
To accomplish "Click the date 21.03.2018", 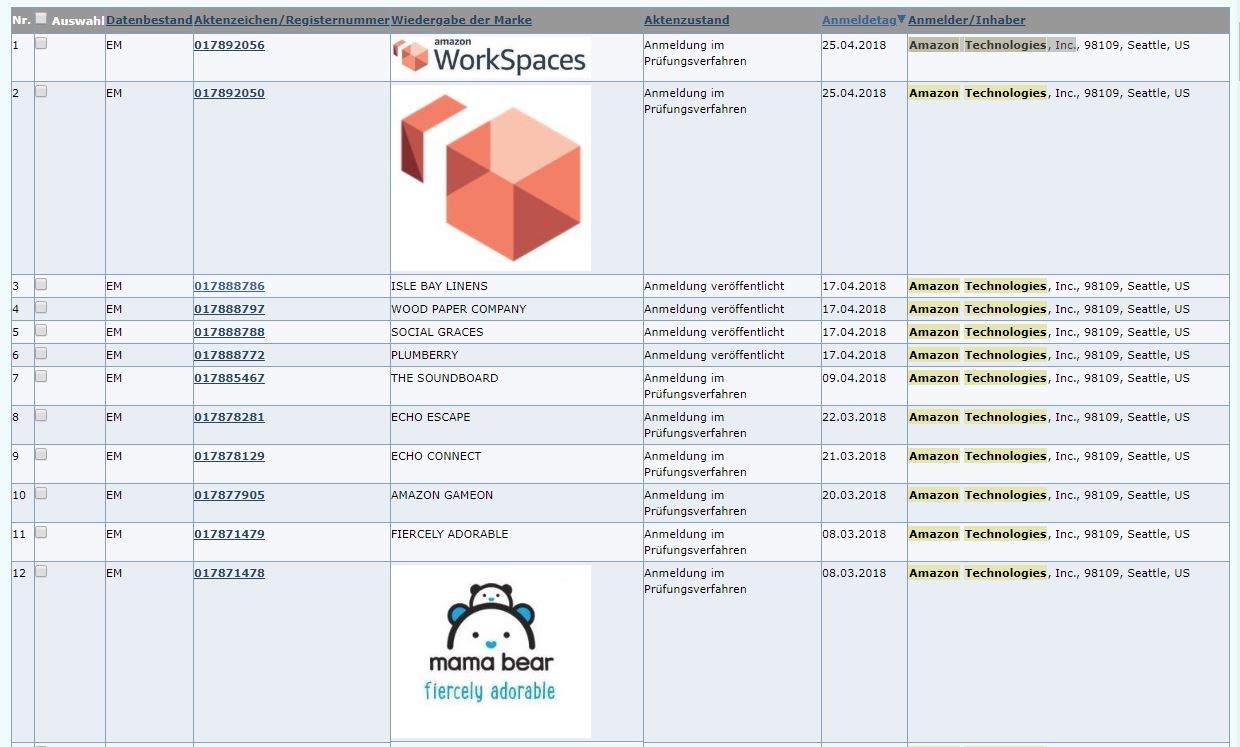I will 854,456.
